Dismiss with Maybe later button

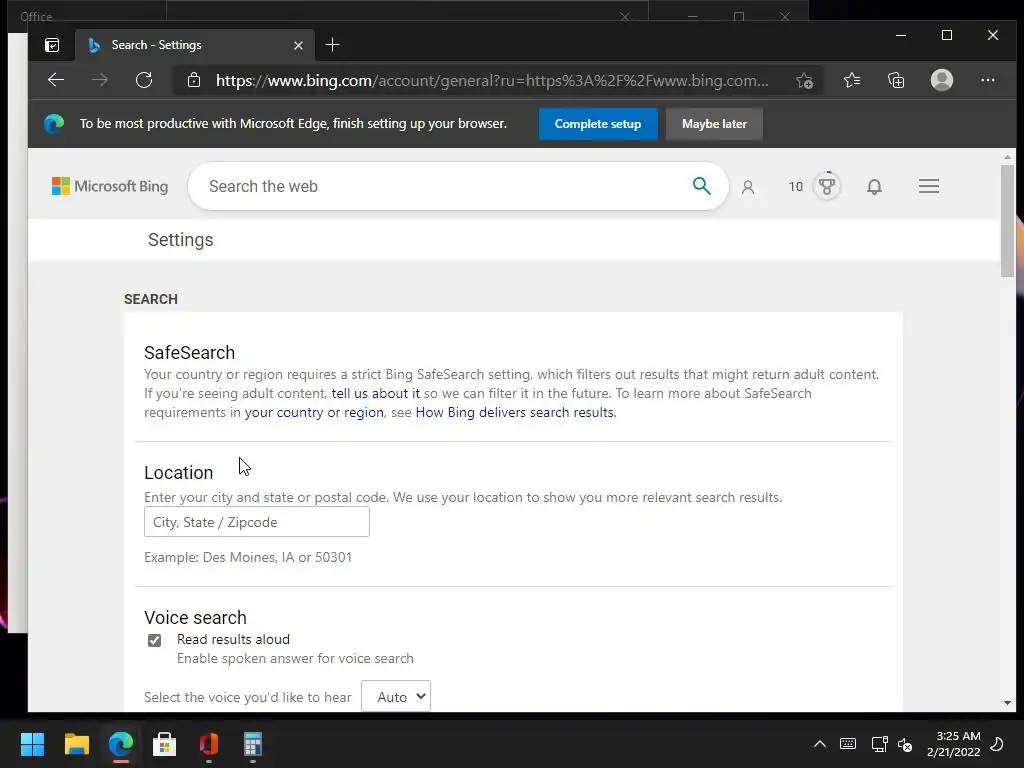(714, 124)
